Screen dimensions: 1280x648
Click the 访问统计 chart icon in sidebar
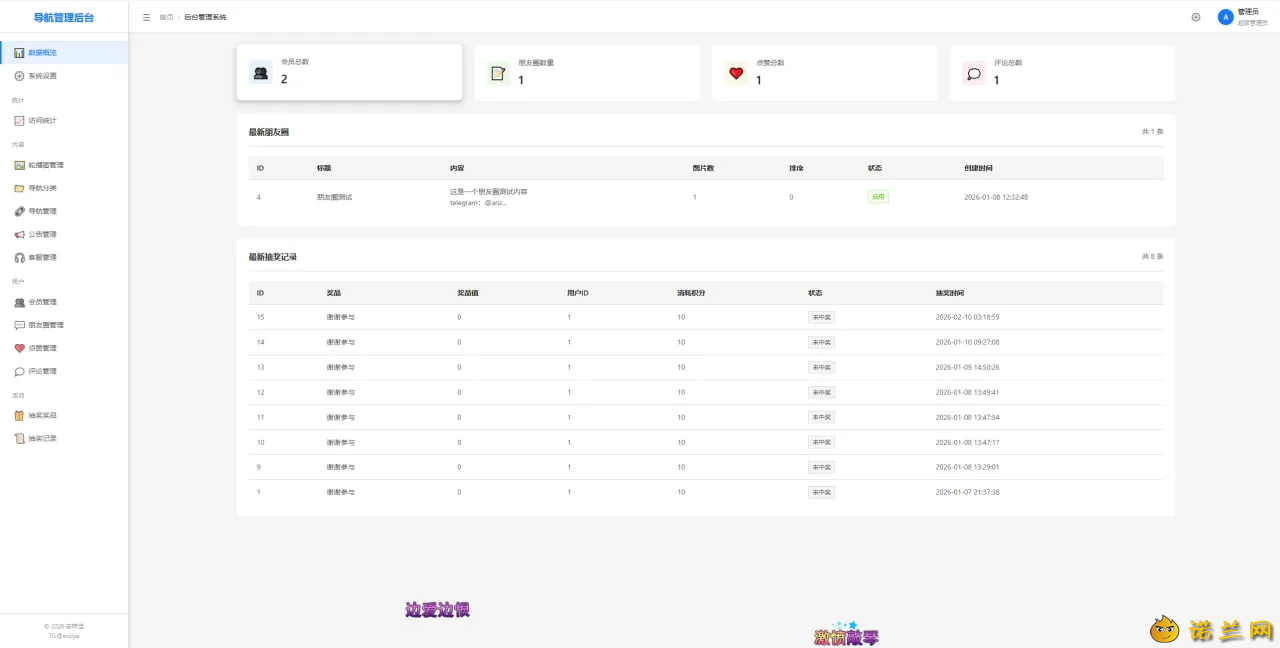click(x=19, y=121)
